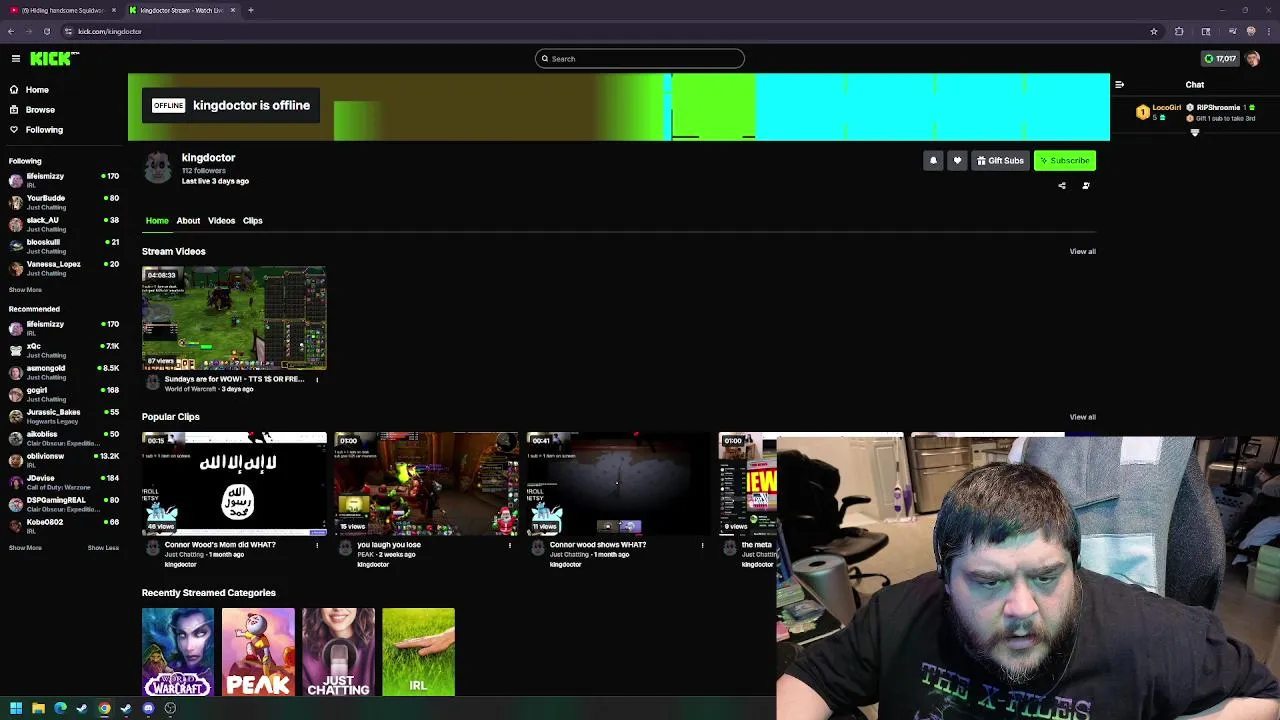
Task: Expand the gift leaderboard down arrow
Action: [x=1194, y=132]
